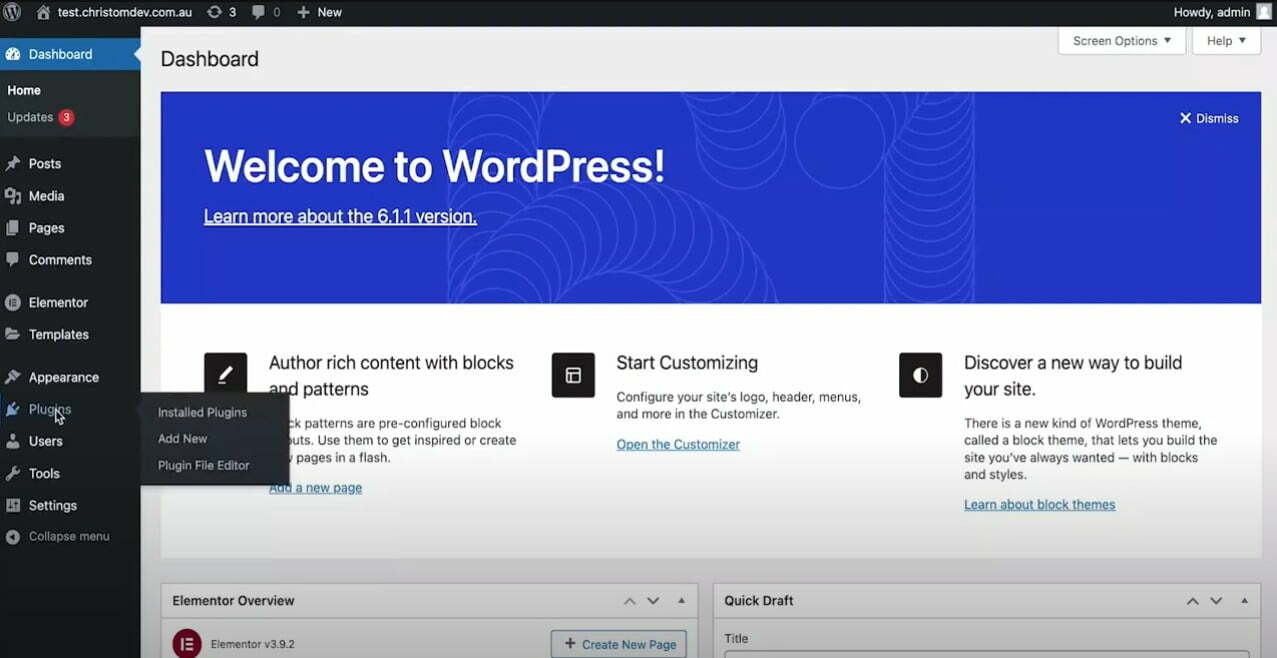Select Add New in Plugins flyout
Screen dimensions: 1277x658
click(x=183, y=438)
